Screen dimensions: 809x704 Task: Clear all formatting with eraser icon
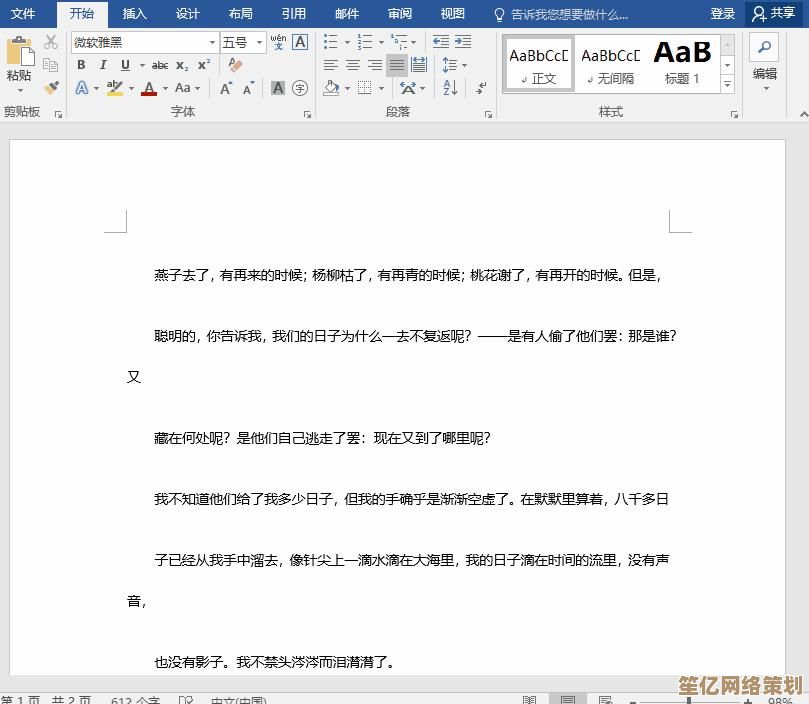point(235,65)
